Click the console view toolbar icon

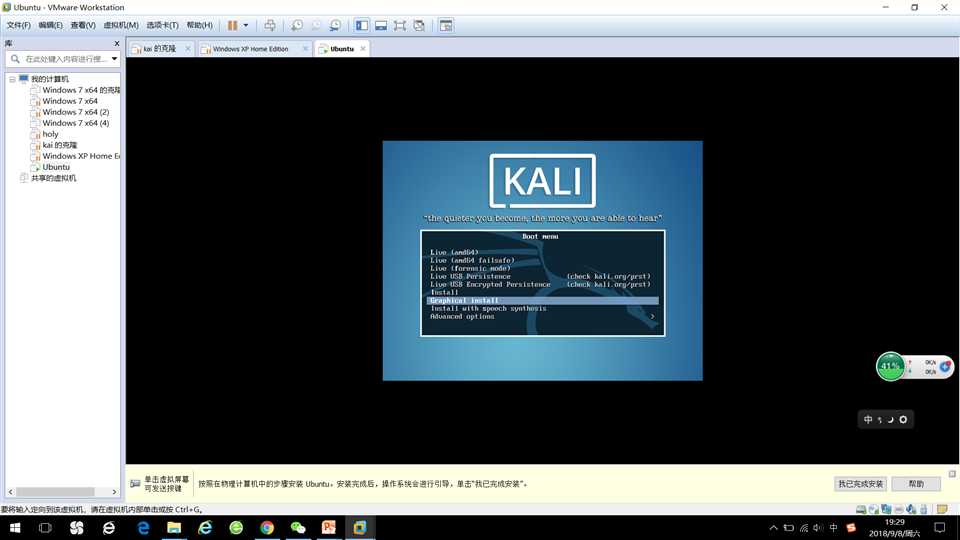pos(446,25)
